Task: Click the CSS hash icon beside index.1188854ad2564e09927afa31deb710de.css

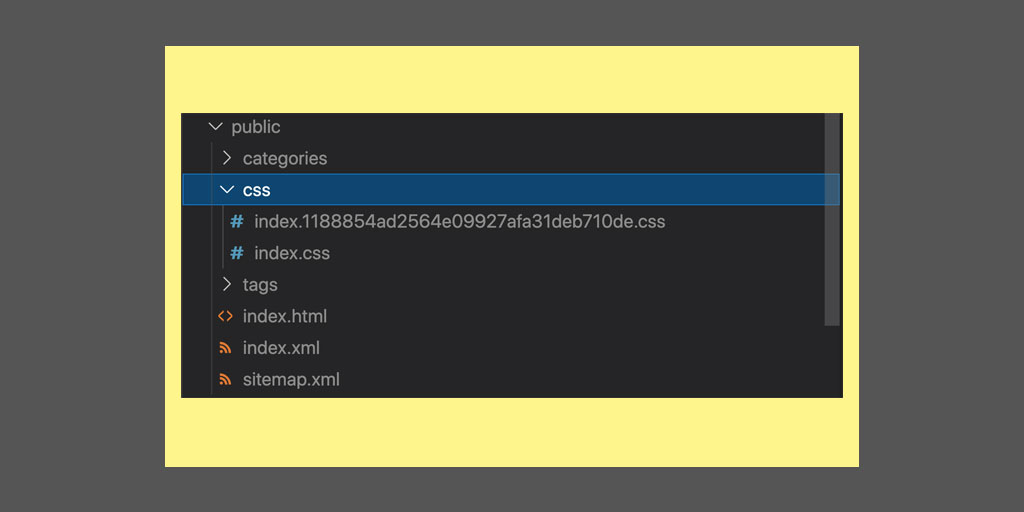Action: (237, 222)
